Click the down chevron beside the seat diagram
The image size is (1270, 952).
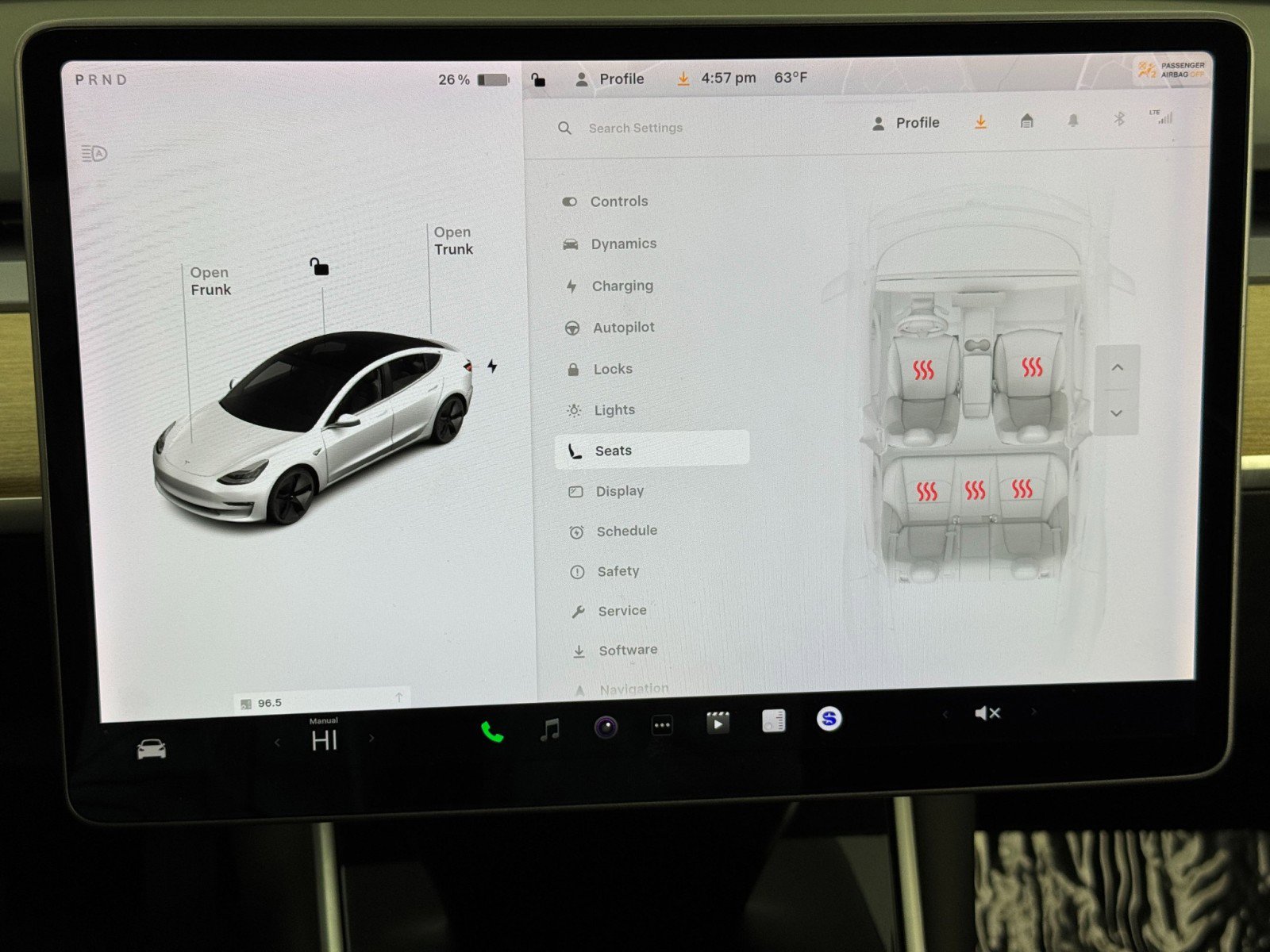[1117, 413]
